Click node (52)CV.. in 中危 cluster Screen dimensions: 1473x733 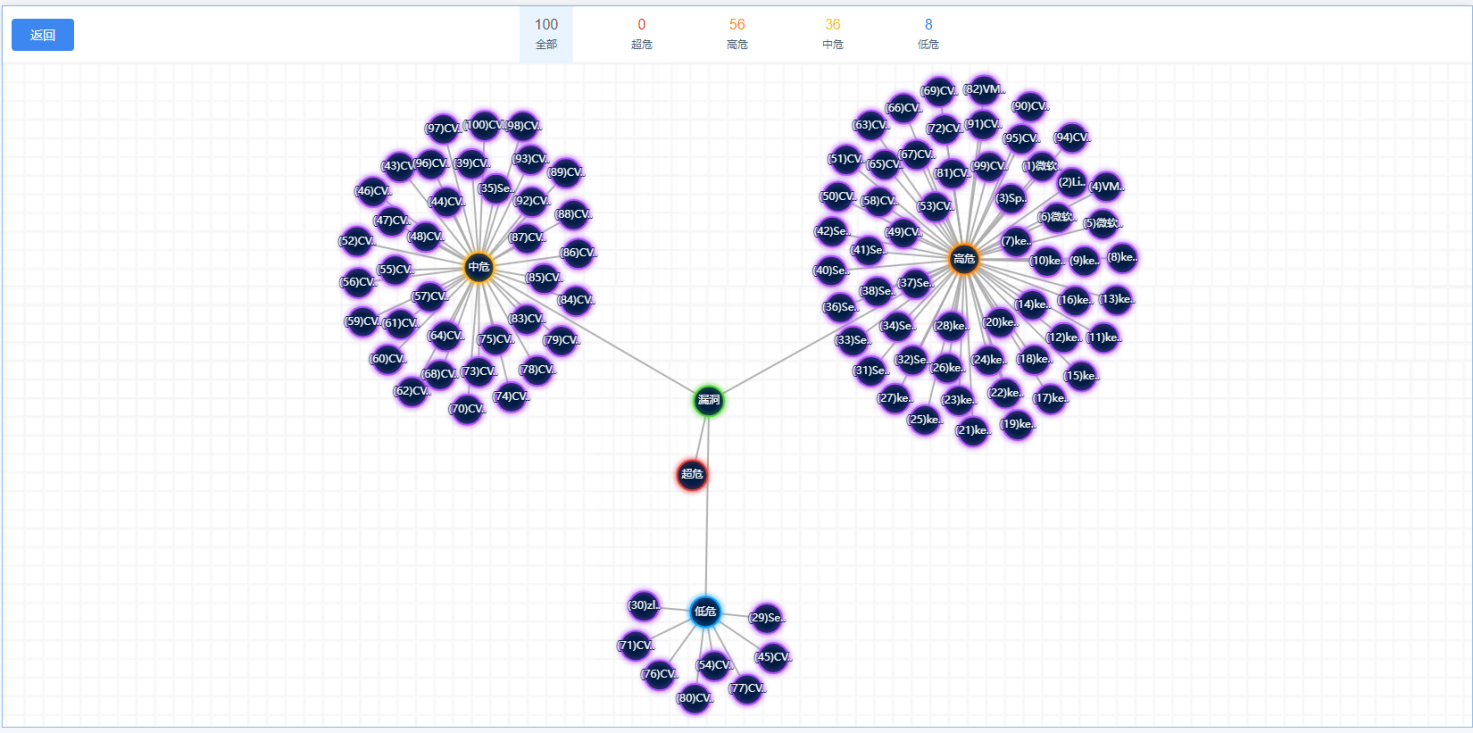(356, 241)
